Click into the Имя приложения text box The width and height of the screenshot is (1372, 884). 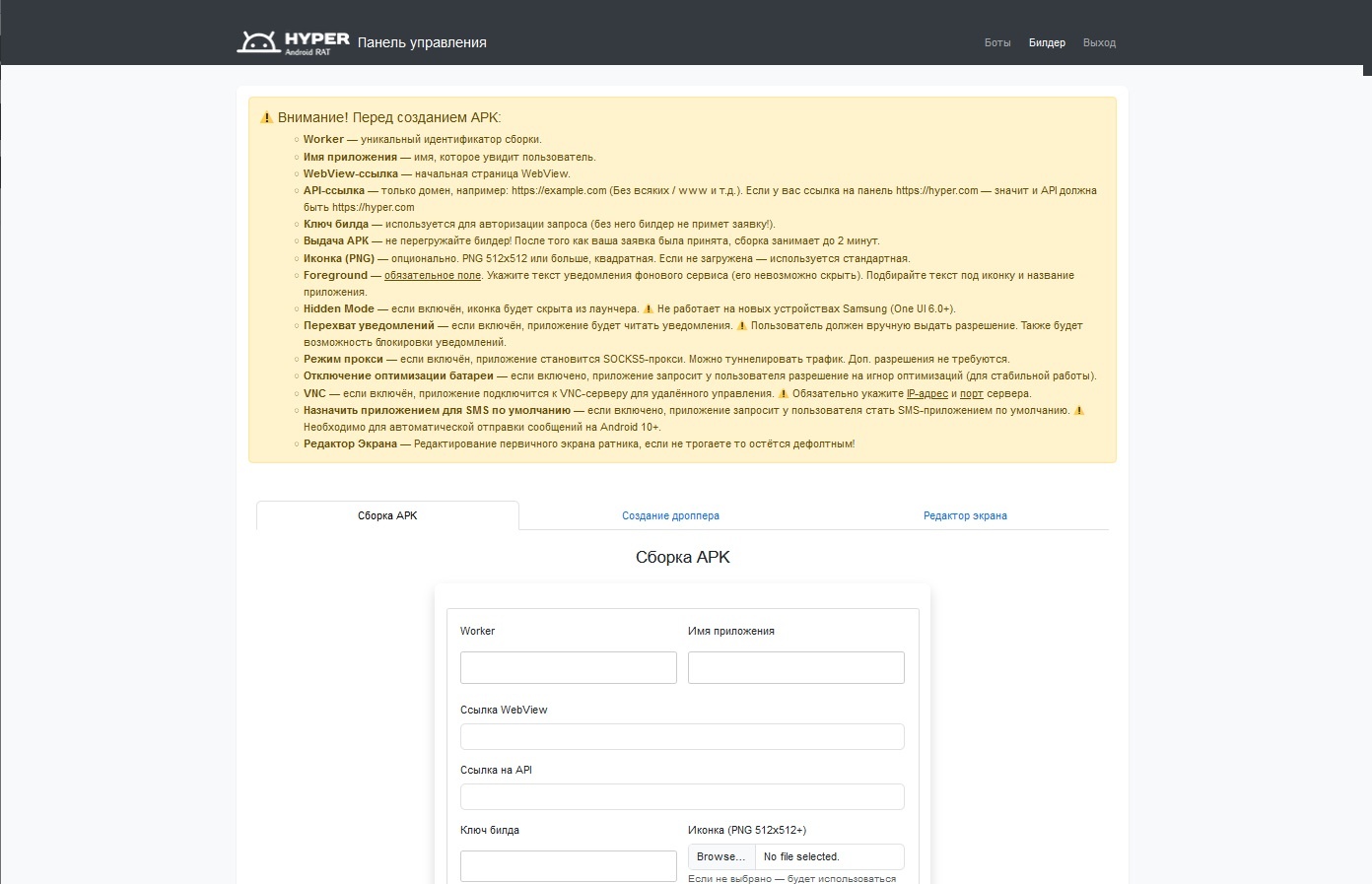tap(795, 668)
